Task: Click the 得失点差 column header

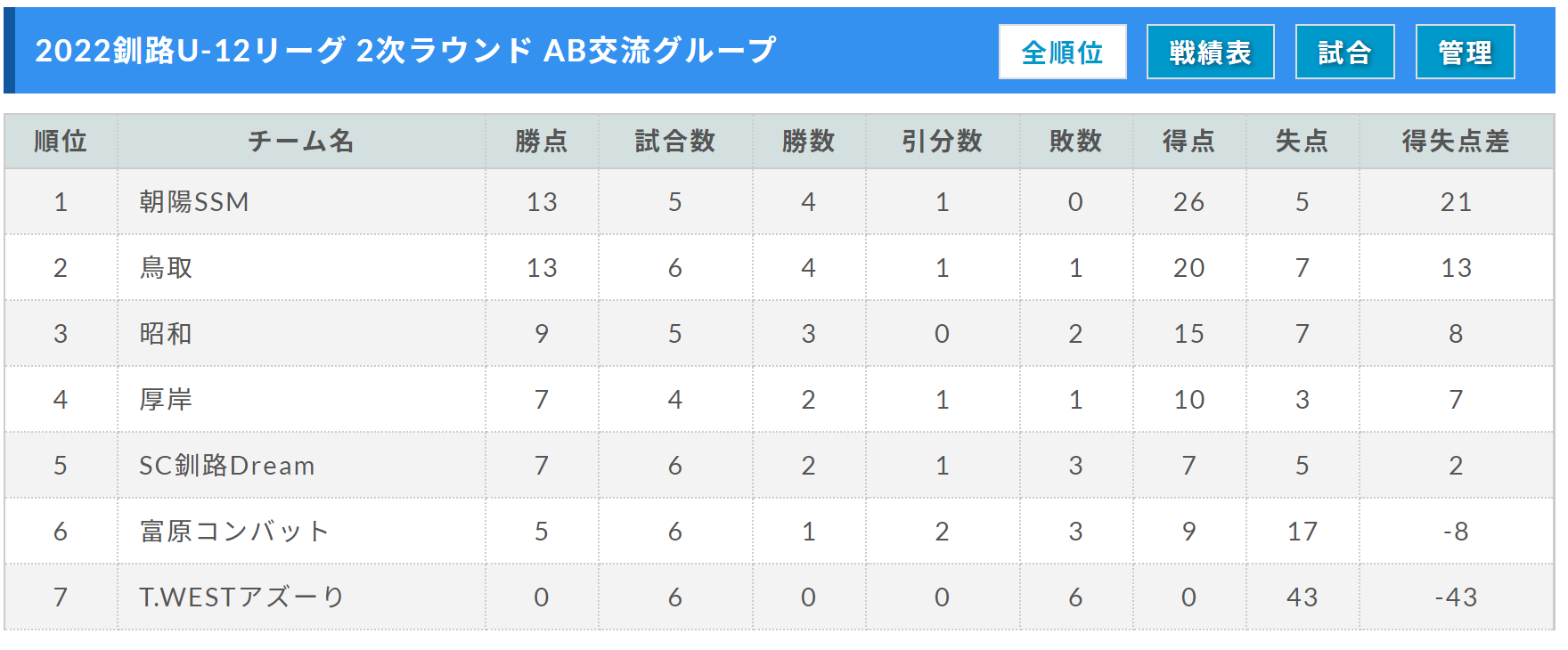Action: pos(1456,142)
